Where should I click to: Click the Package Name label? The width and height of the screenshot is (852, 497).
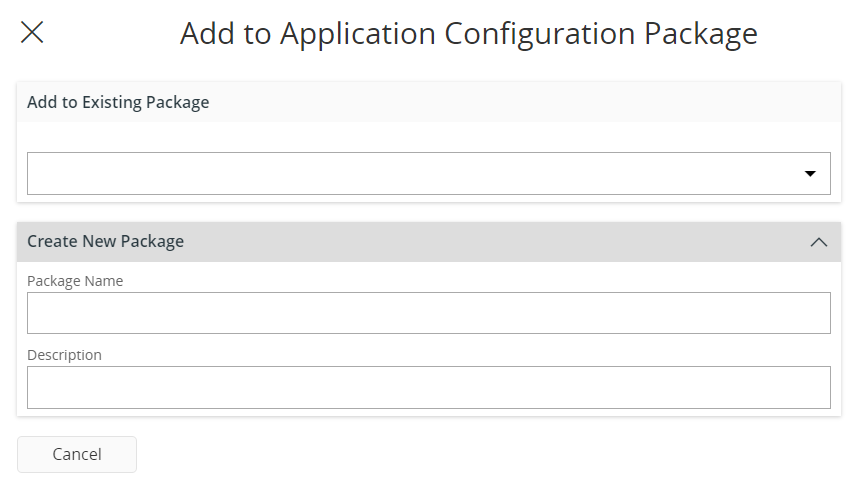[x=75, y=281]
